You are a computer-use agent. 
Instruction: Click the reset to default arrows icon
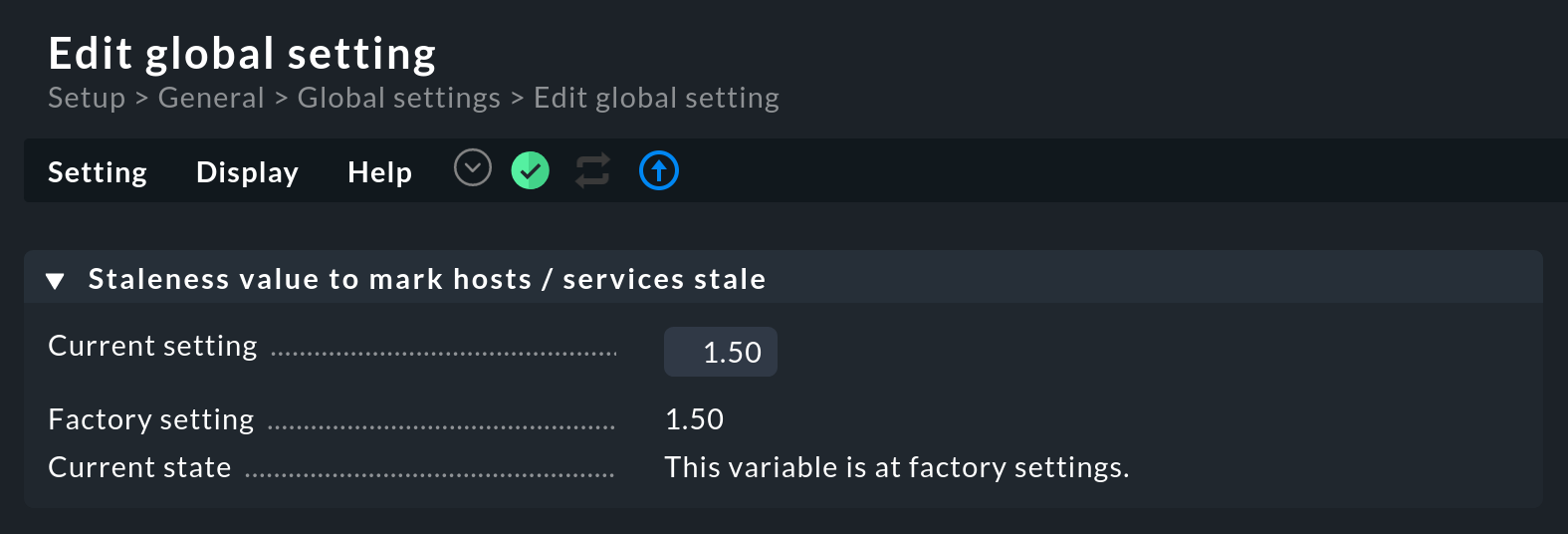[592, 171]
